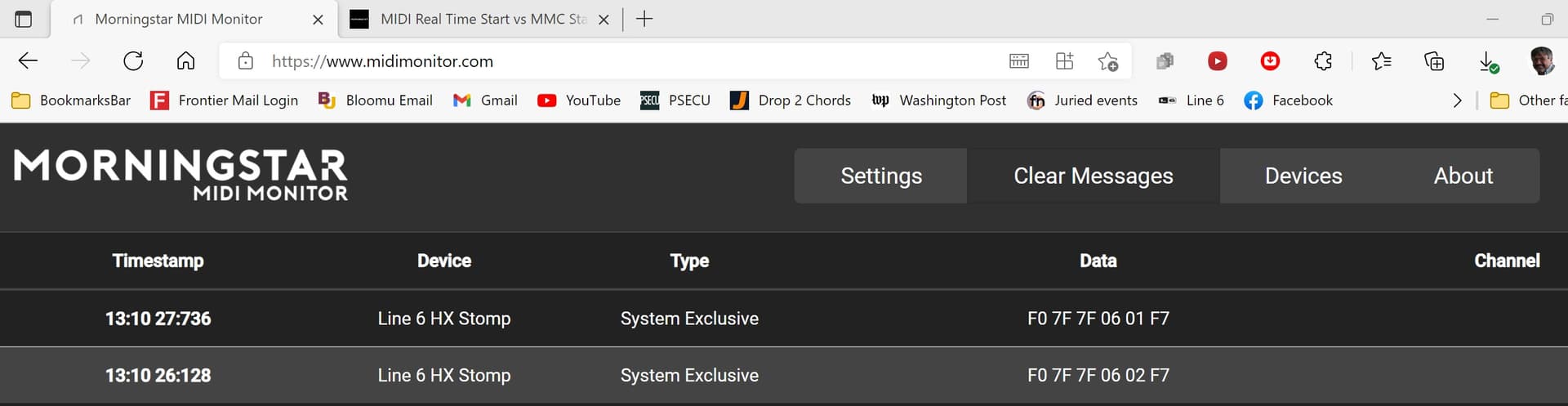The image size is (1568, 406).
Task: Open the Favorites list icon
Action: click(1381, 61)
